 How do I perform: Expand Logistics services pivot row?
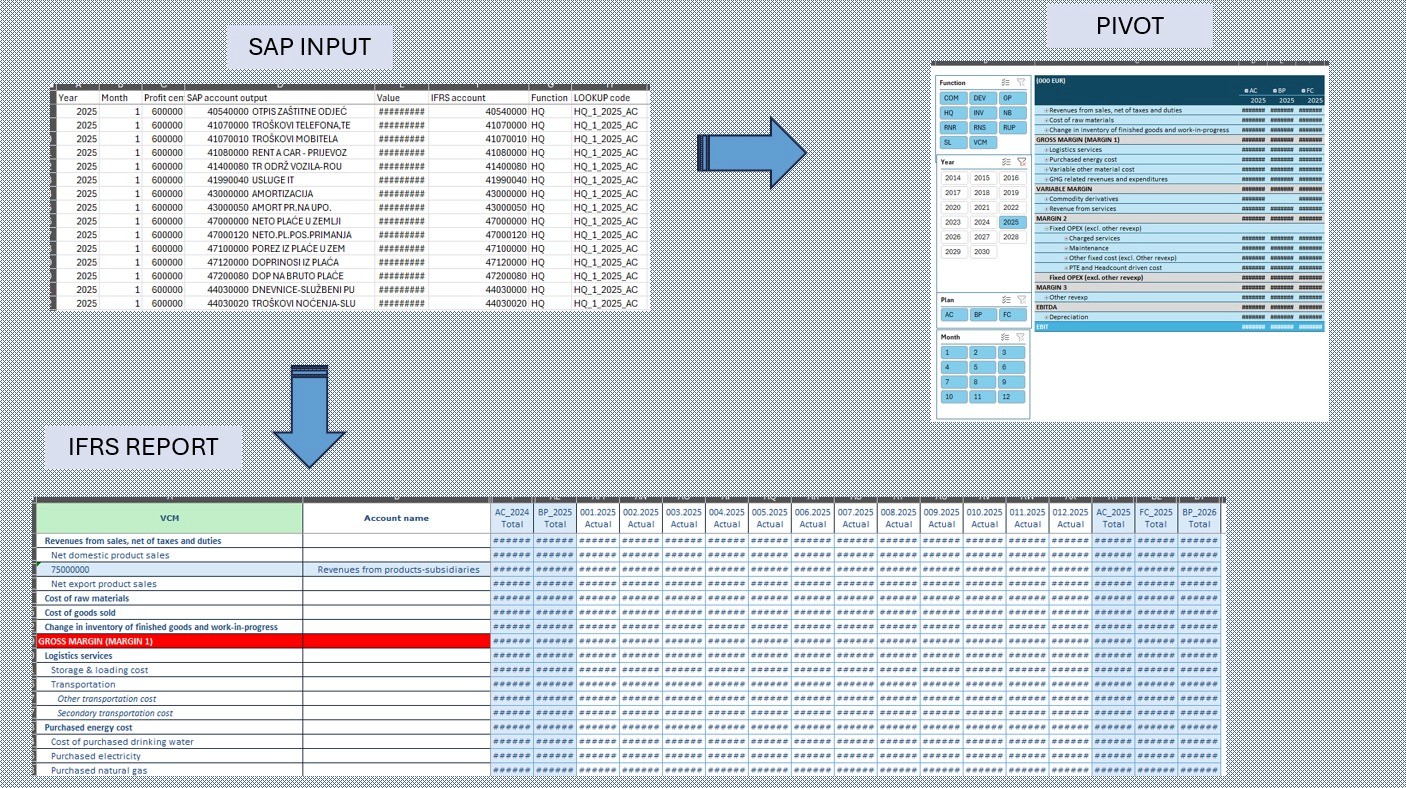pos(1046,149)
